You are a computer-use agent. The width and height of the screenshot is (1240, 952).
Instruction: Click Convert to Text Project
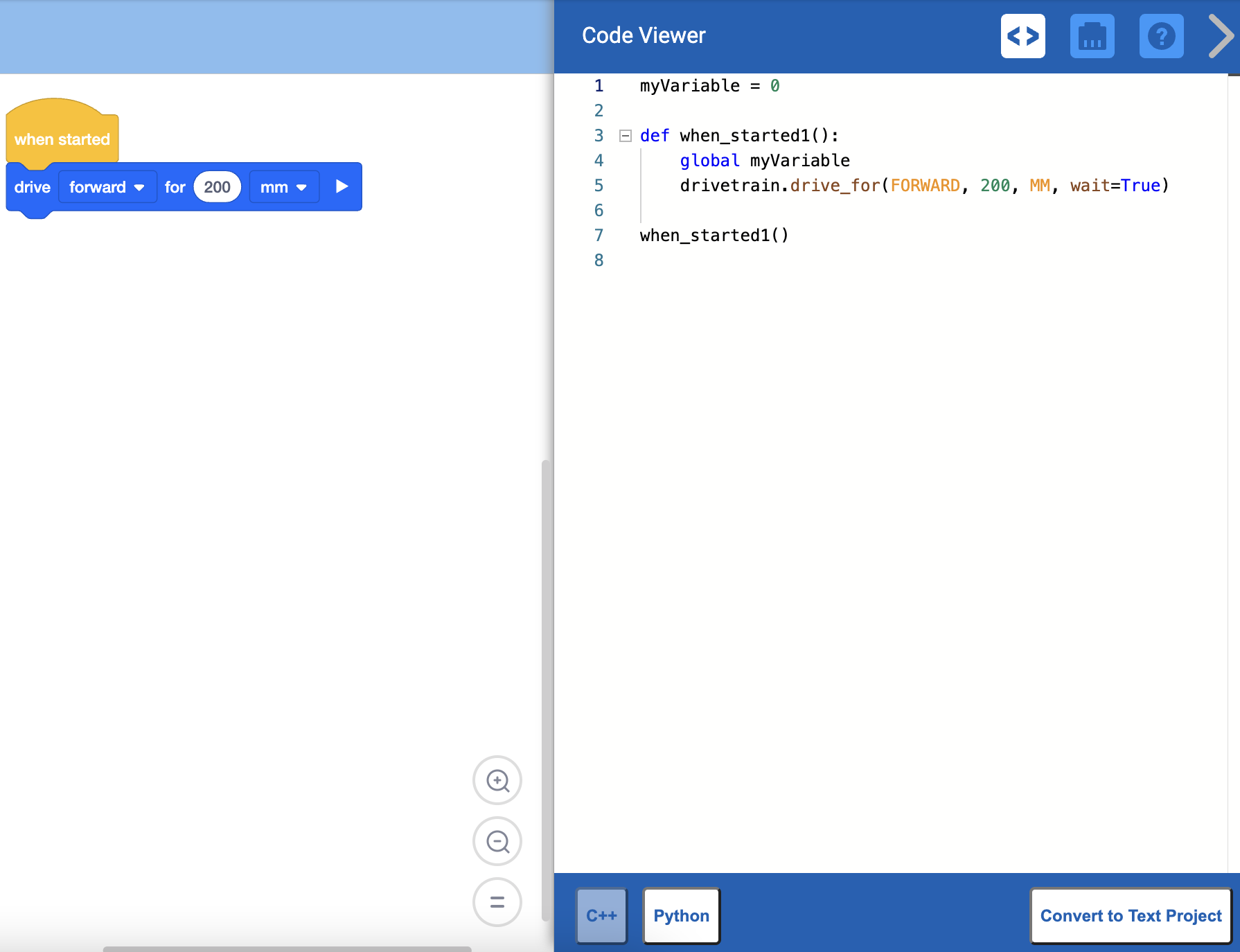coord(1131,915)
